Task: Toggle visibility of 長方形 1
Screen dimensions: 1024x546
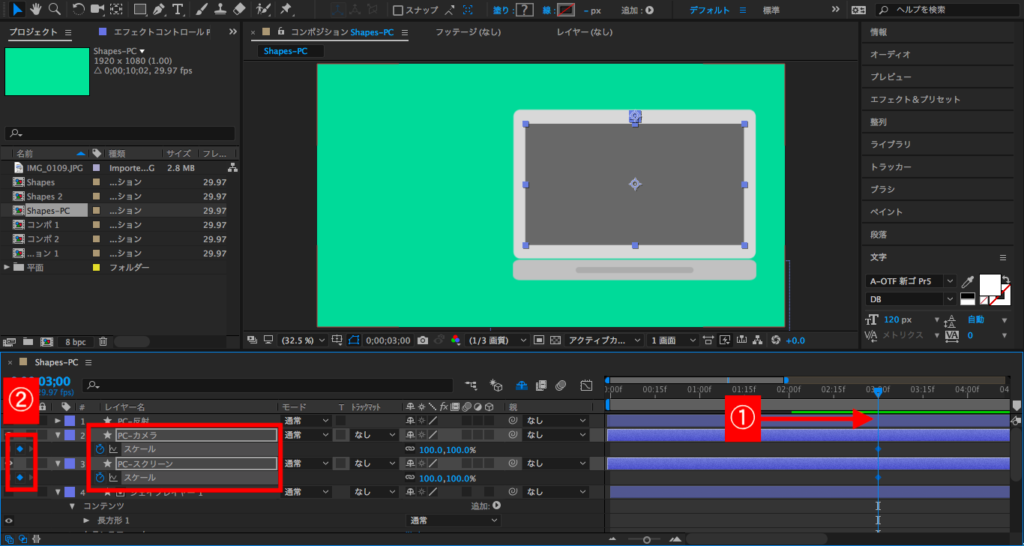Action: pos(10,520)
